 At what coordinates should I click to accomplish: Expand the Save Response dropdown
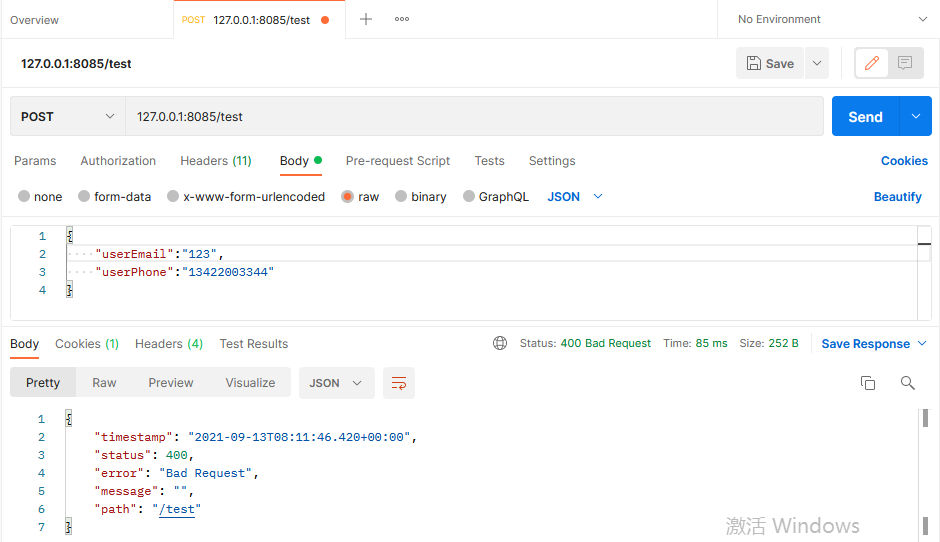click(x=923, y=343)
